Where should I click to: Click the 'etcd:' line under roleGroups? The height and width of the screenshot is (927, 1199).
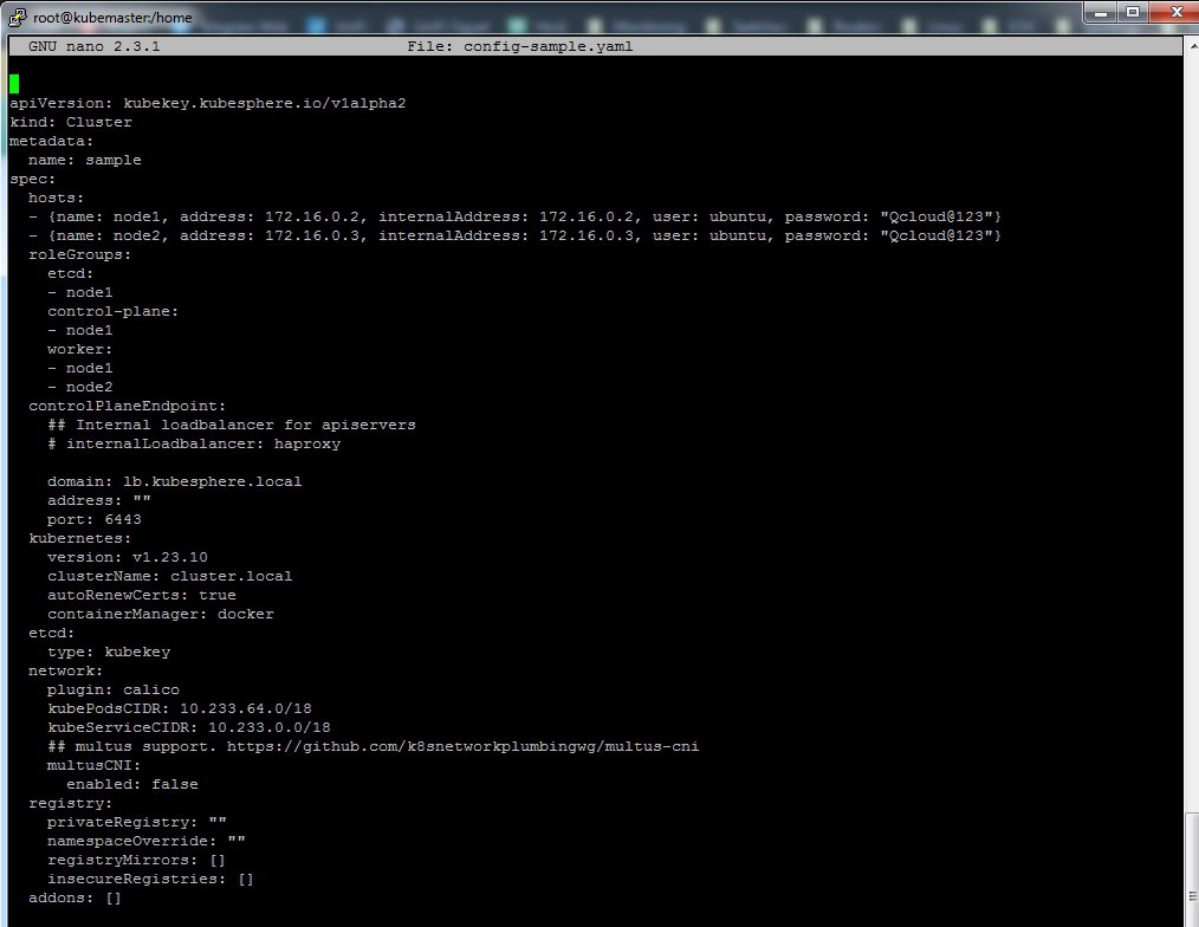click(70, 274)
